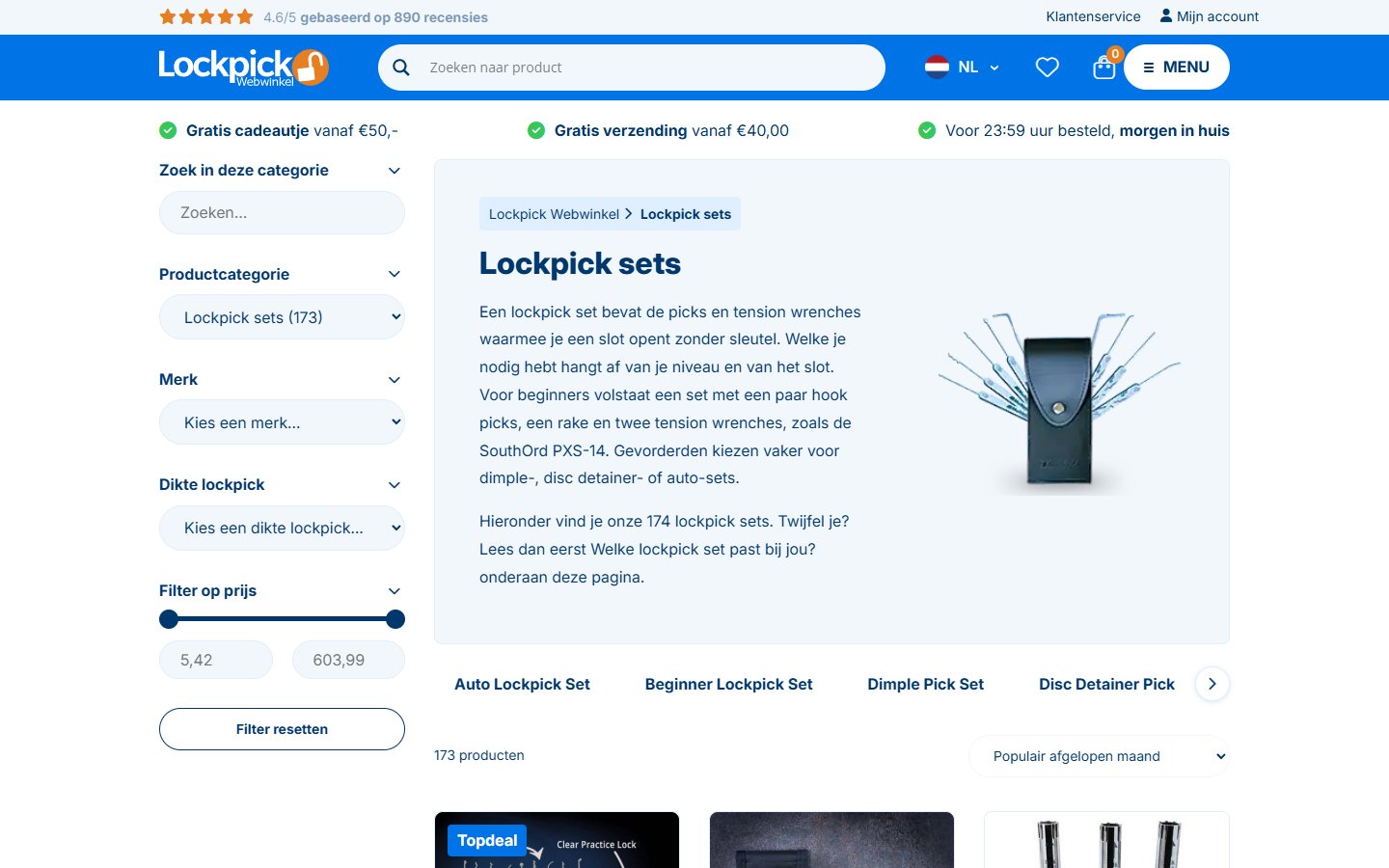Open the Lockpick sets (173) dropdown
This screenshot has height=868, width=1389.
point(282,317)
